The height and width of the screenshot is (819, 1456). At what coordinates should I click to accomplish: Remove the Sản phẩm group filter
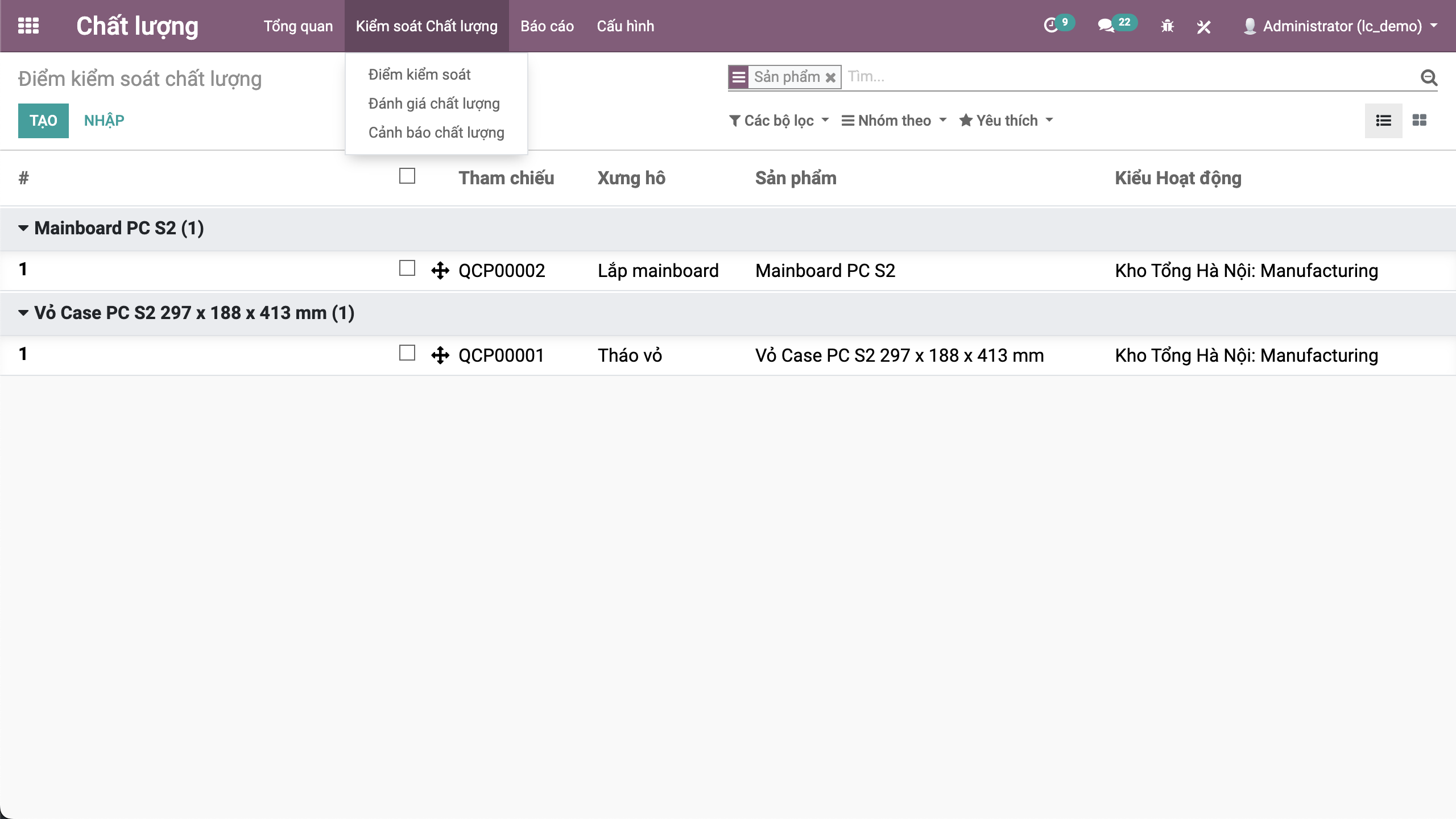(831, 78)
